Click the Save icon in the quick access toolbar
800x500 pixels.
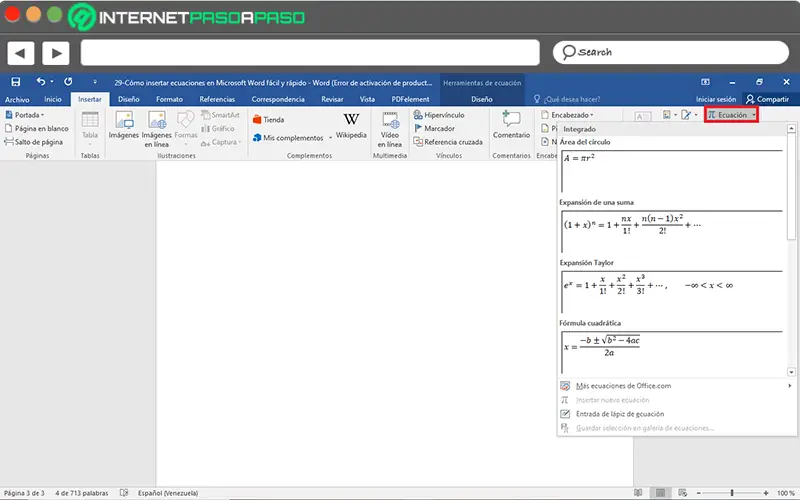[x=16, y=82]
